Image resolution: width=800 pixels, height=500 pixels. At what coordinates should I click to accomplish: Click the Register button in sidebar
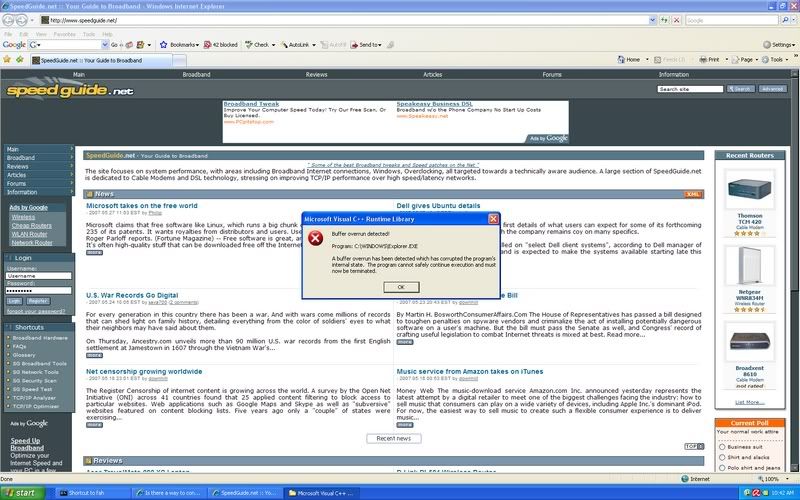38,301
